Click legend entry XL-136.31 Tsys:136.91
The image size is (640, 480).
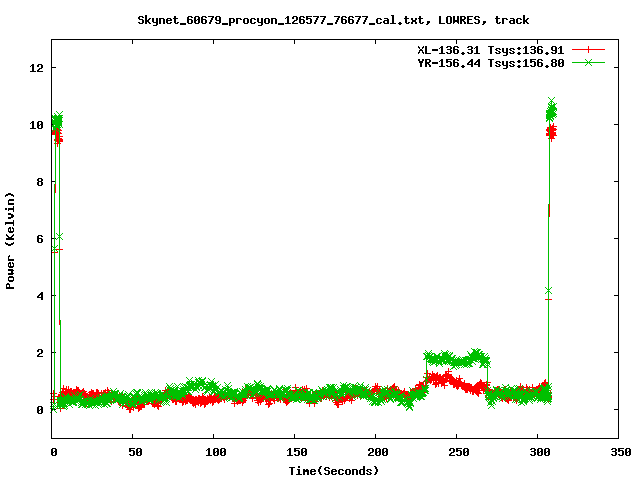coord(491,50)
